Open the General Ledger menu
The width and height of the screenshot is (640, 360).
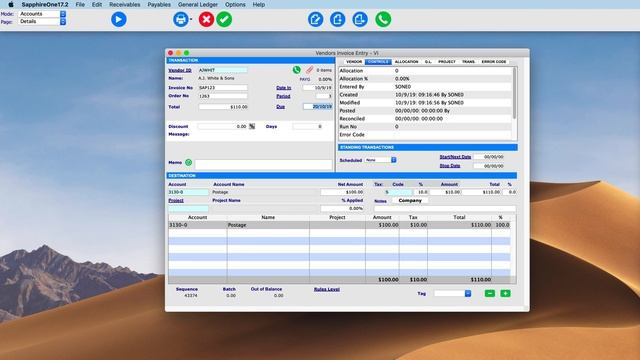coord(198,4)
